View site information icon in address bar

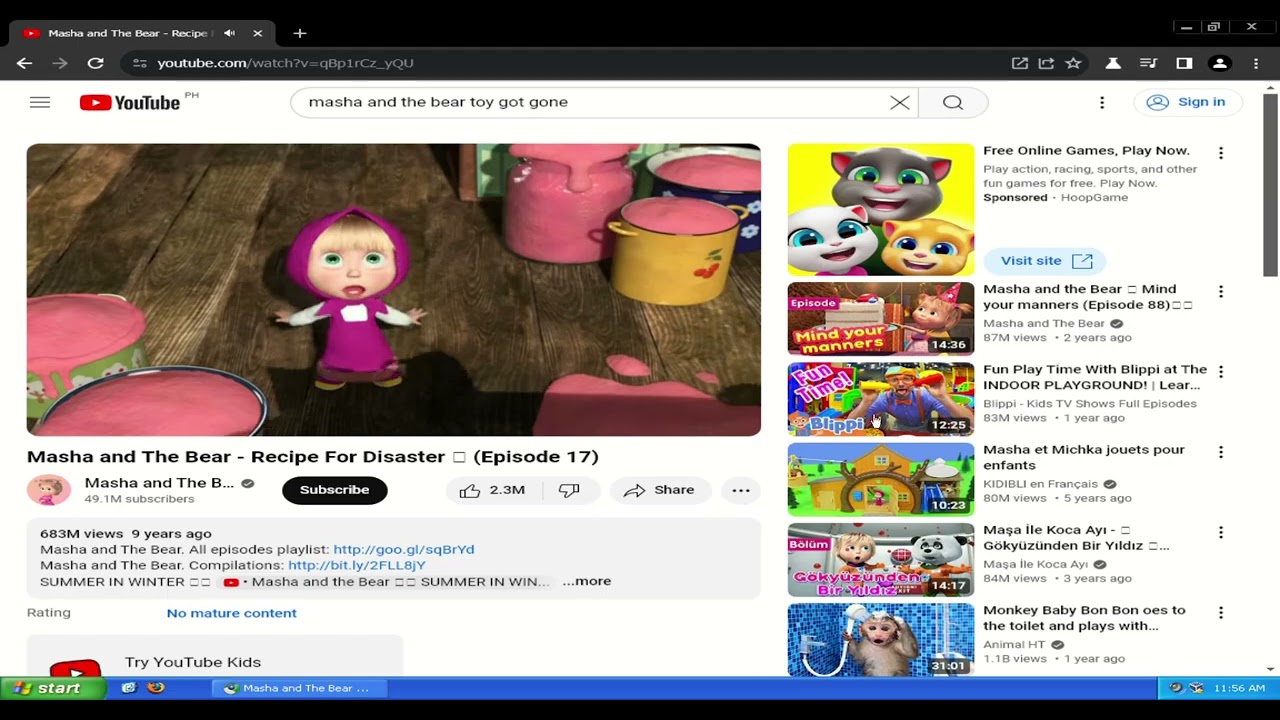click(x=139, y=63)
